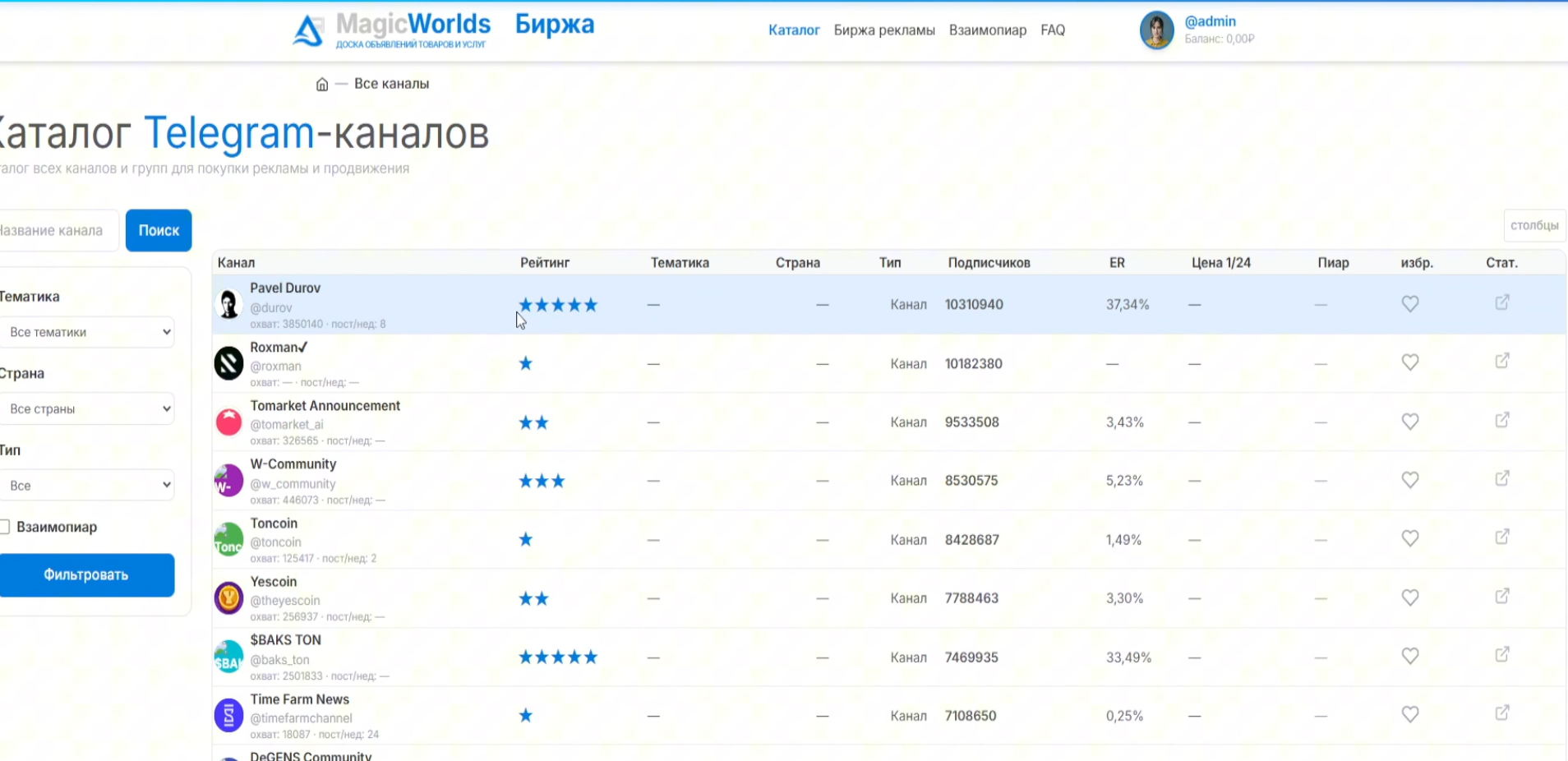1568x761 pixels.
Task: Click Pavel Durov five-star rating
Action: pyautogui.click(x=558, y=305)
